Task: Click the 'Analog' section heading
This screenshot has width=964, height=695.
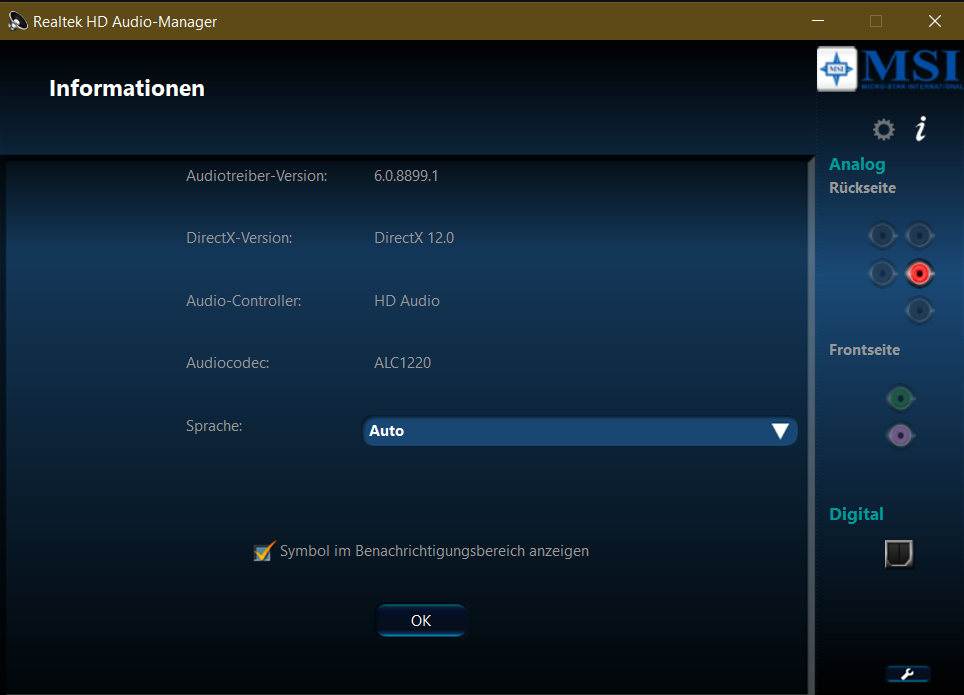Action: click(x=857, y=165)
